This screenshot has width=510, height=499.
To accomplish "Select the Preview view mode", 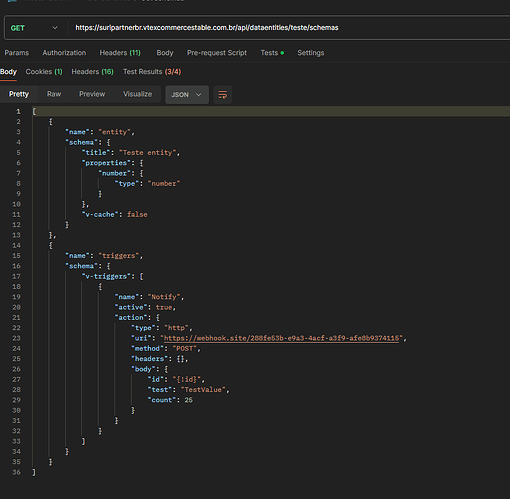I will coord(92,94).
